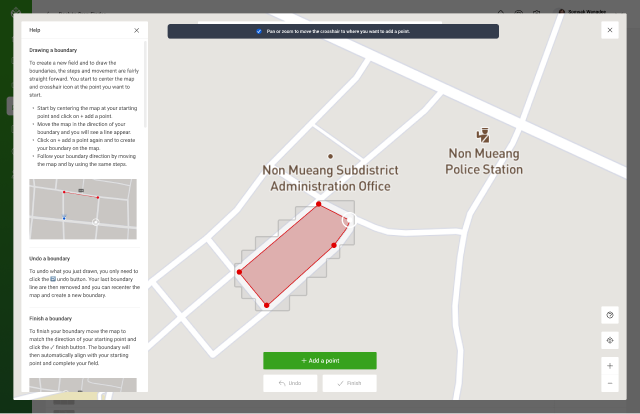The height and width of the screenshot is (414, 640).
Task: Click the "Drawing a boundary" heading
Action: coord(53,50)
